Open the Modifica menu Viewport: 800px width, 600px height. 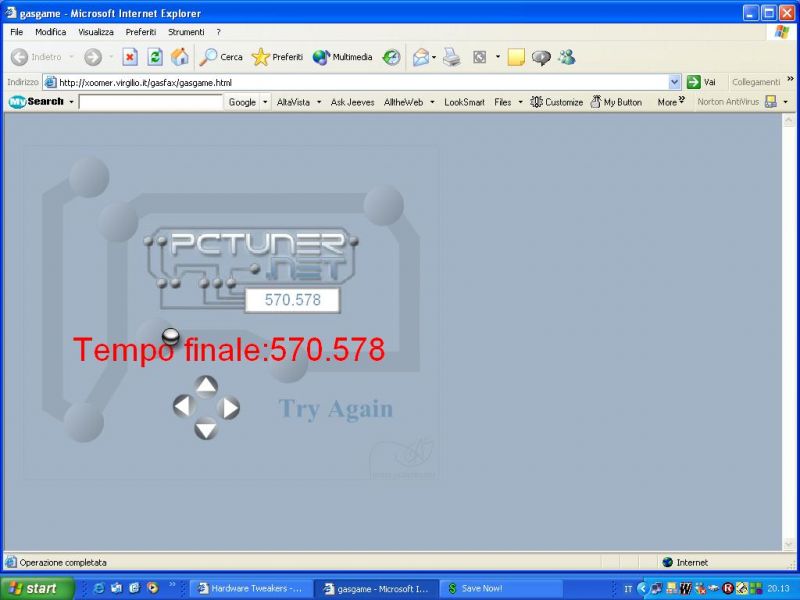[51, 32]
